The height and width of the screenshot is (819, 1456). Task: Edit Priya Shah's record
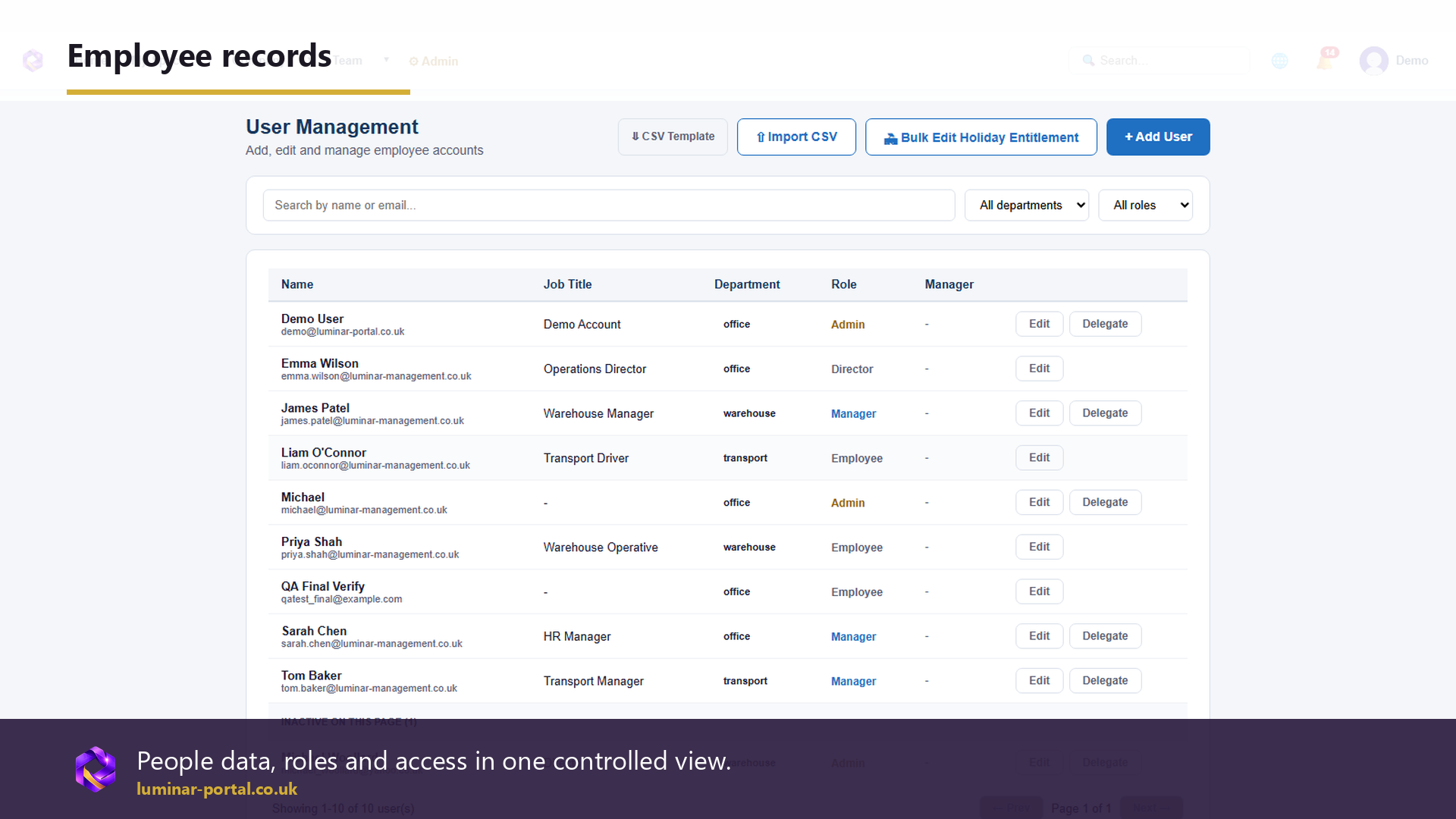[x=1039, y=547]
